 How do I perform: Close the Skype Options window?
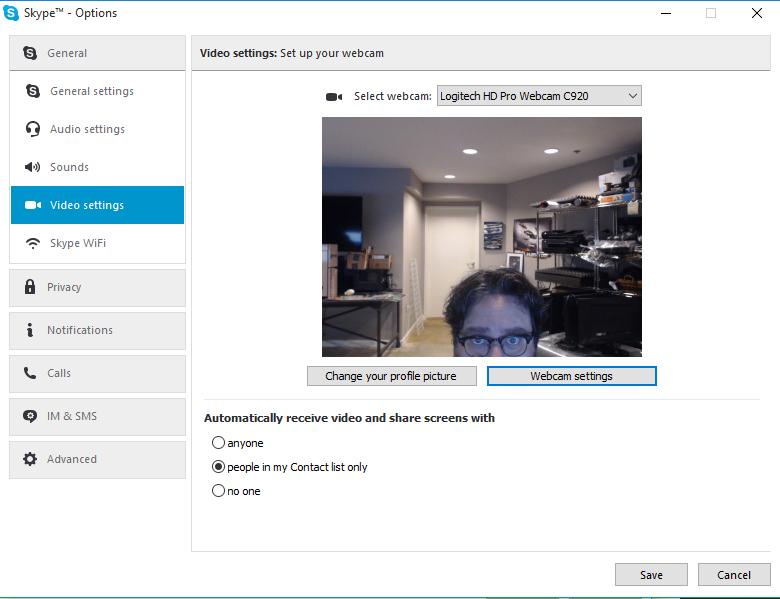coord(757,13)
